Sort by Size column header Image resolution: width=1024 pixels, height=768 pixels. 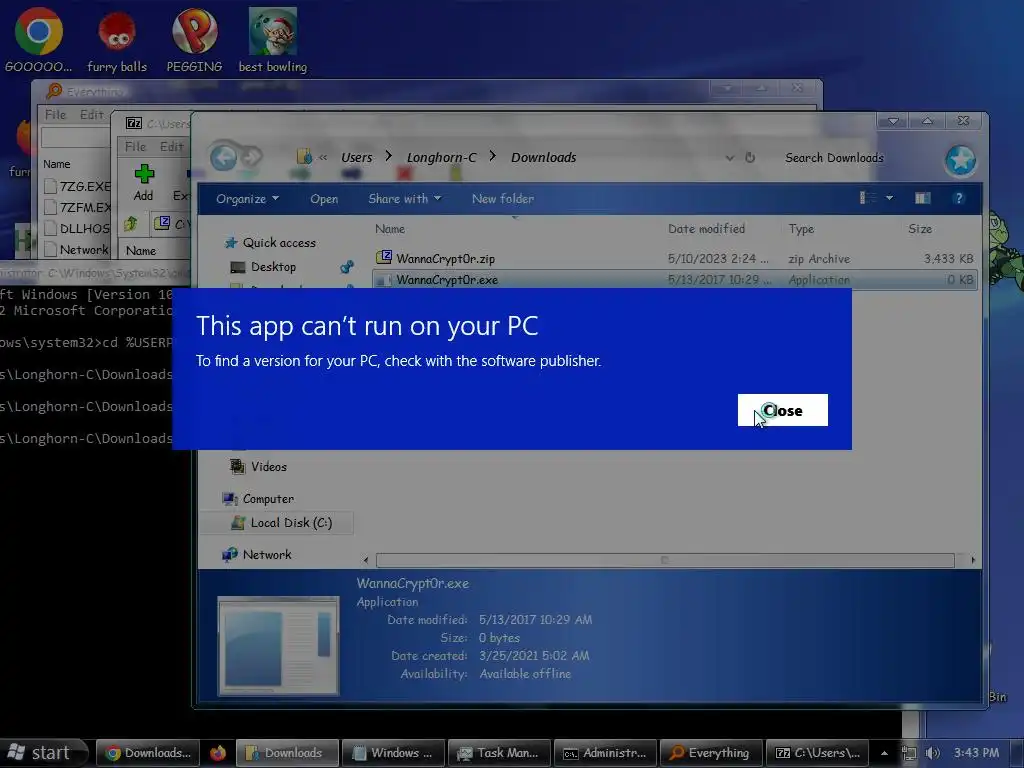pyautogui.click(x=920, y=229)
